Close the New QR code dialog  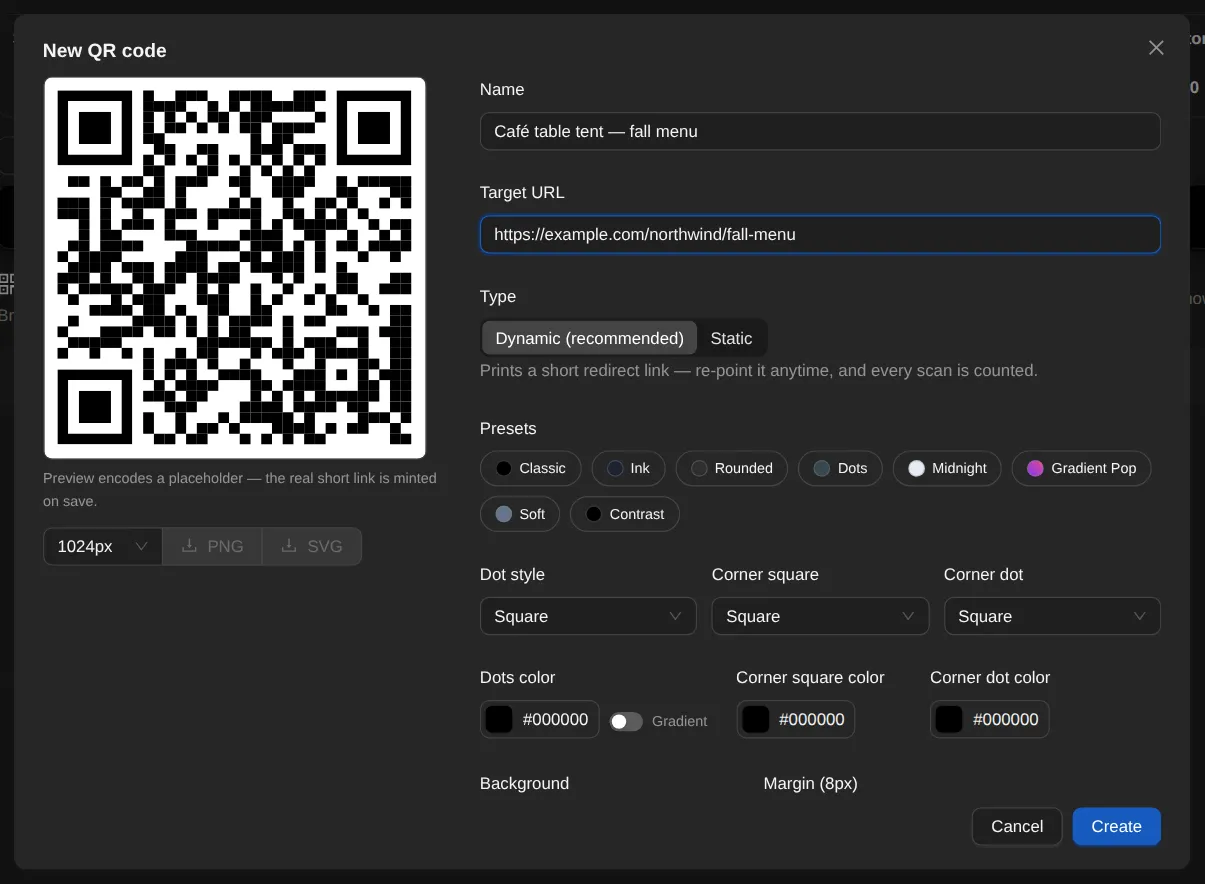1156,48
